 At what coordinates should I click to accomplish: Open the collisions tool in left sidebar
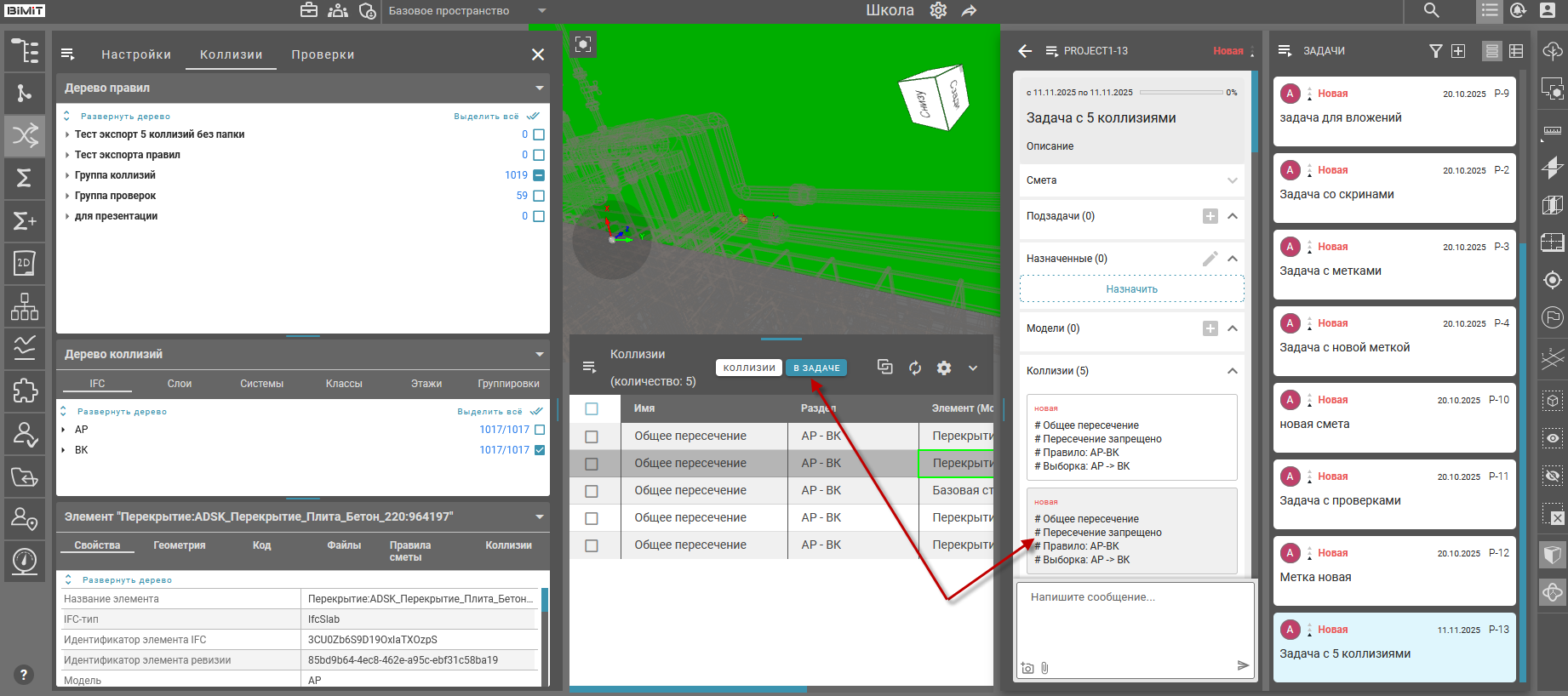(x=25, y=135)
